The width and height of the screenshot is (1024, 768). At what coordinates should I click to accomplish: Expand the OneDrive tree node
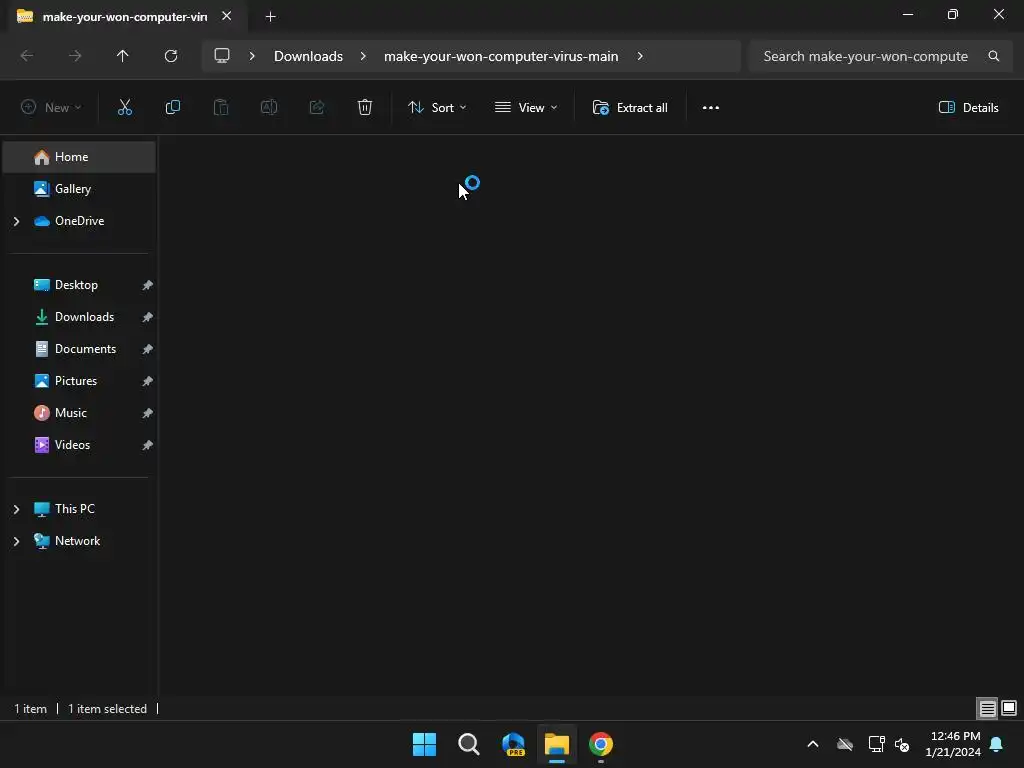click(x=16, y=221)
